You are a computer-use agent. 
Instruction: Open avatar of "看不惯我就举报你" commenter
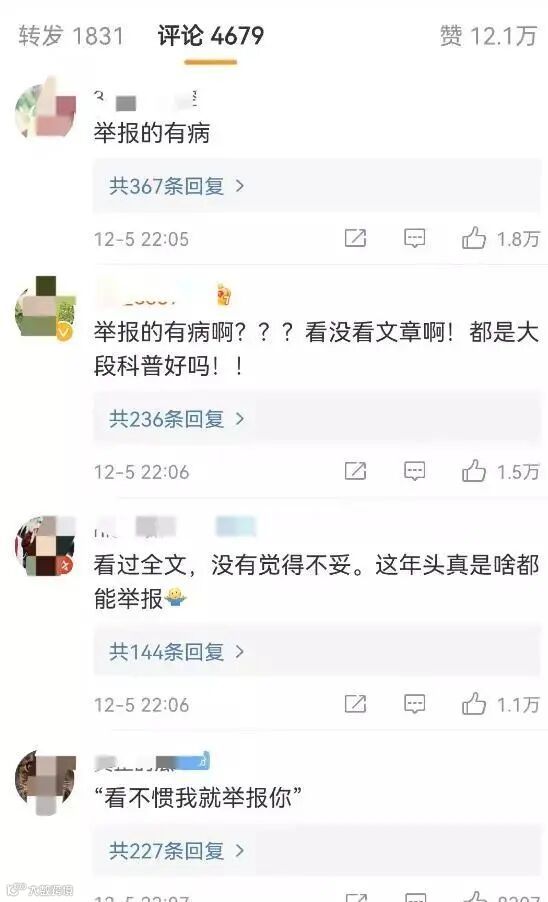point(45,781)
